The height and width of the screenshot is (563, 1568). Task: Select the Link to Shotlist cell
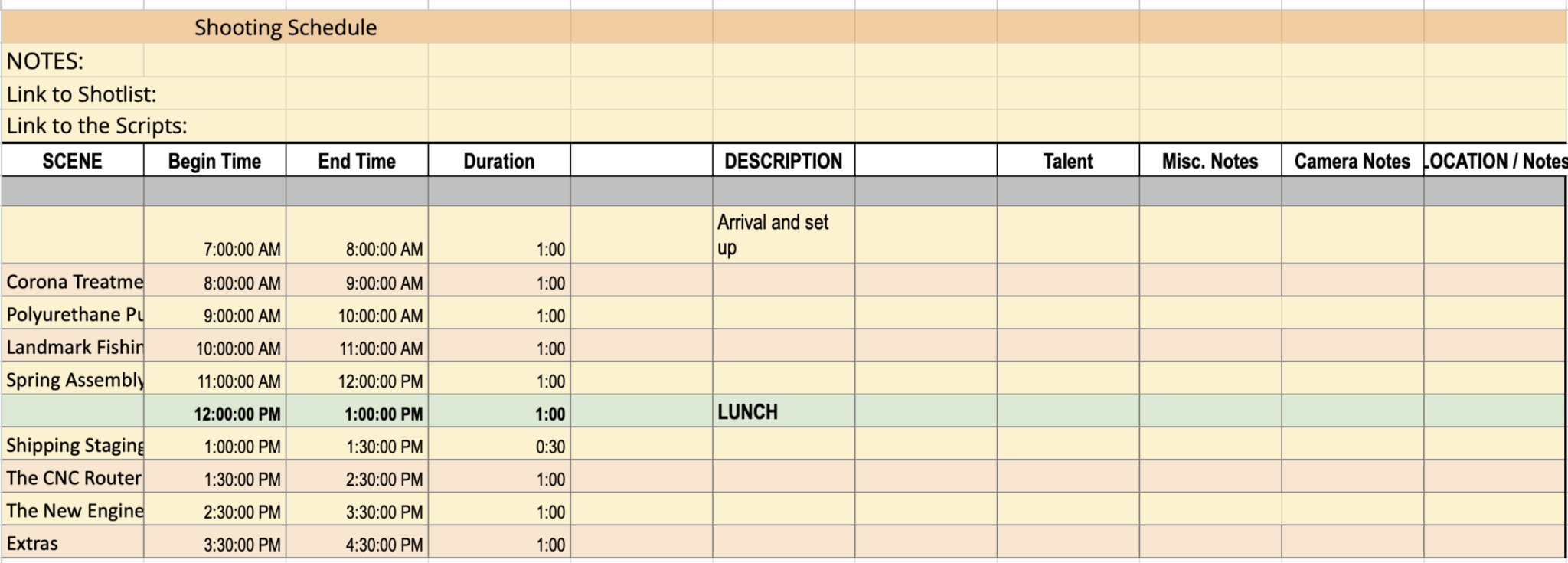[x=82, y=94]
